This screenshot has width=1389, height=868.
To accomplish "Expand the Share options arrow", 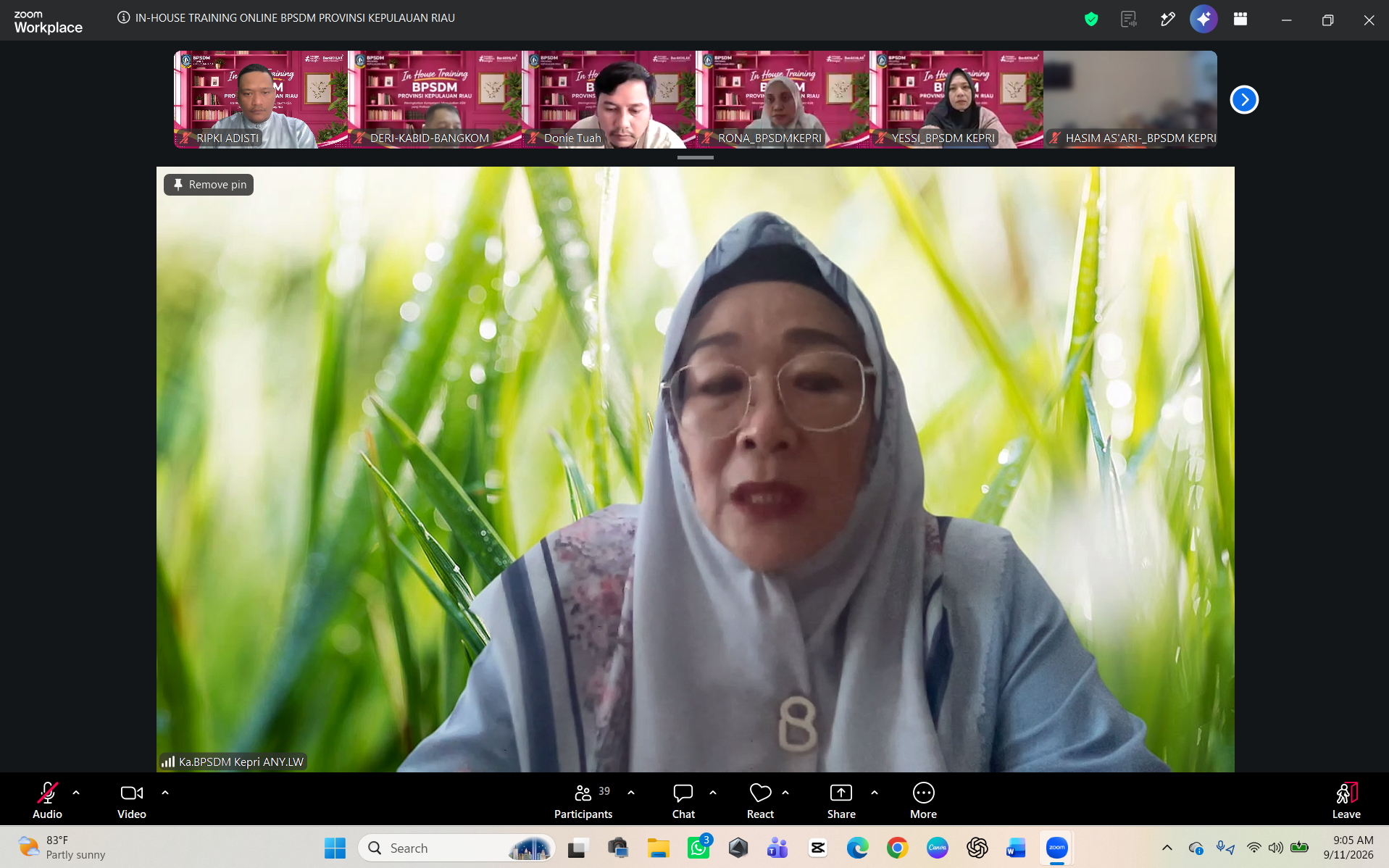I will [875, 793].
